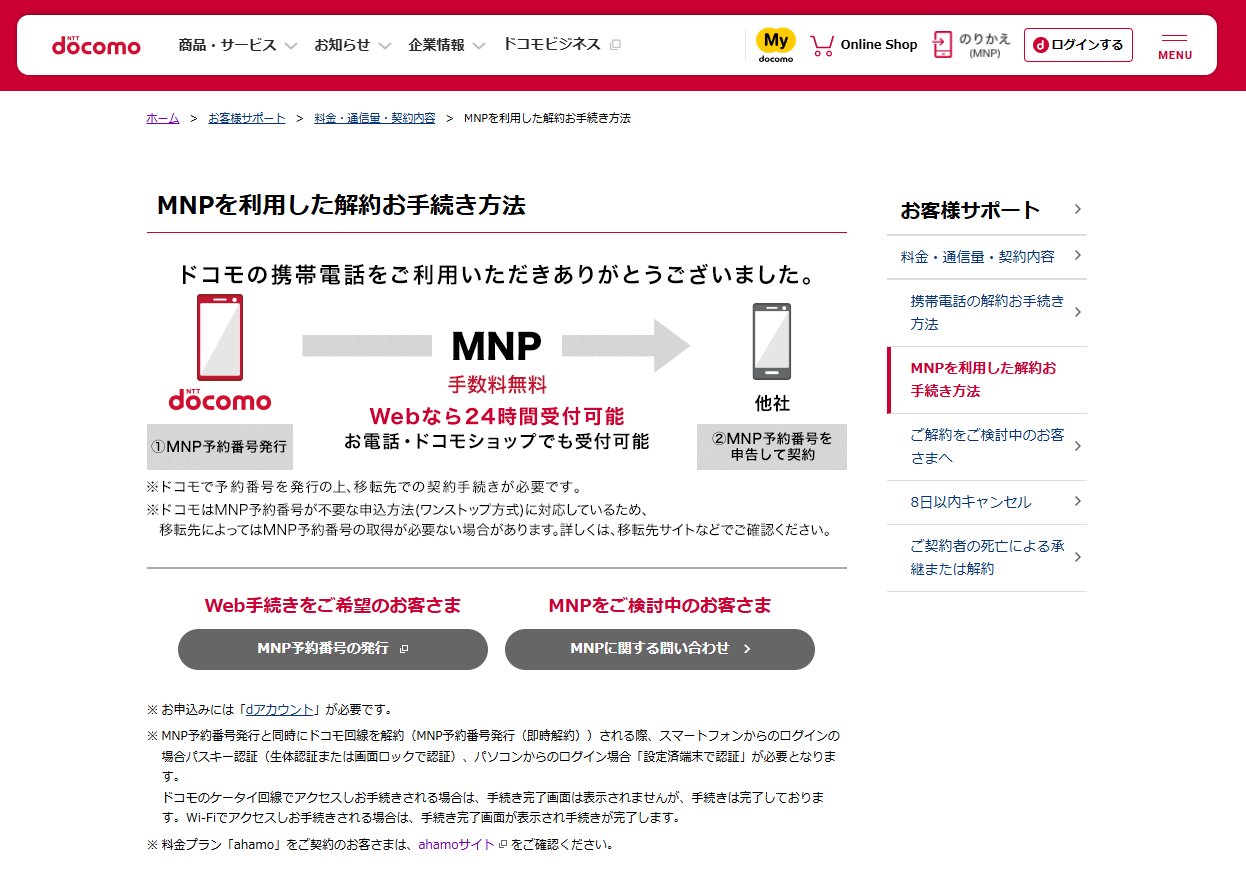The image size is (1246, 874).
Task: Open 携帯電話の解約お手続き方法 in the sidebar
Action: [x=987, y=313]
